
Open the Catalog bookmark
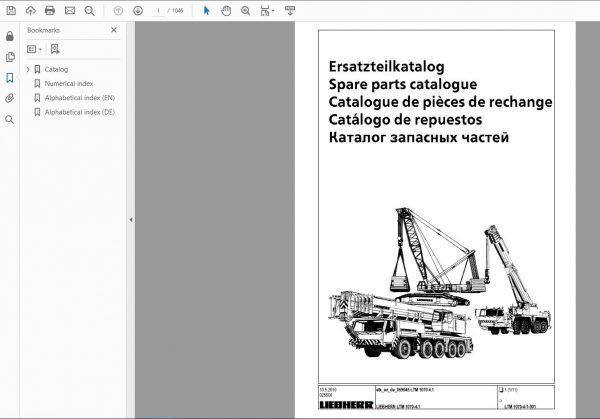[56, 69]
